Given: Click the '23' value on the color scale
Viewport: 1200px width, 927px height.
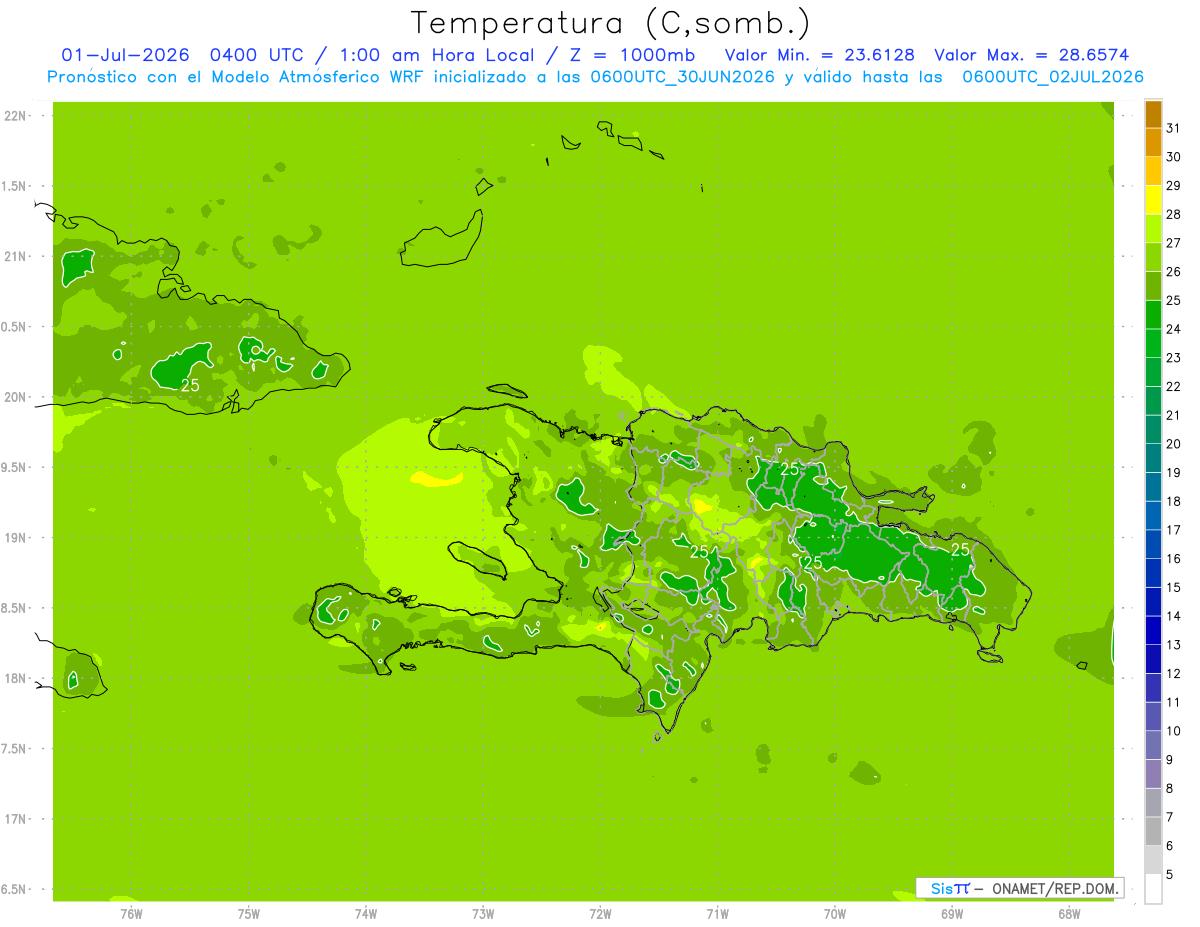Looking at the screenshot, I should (x=1173, y=358).
